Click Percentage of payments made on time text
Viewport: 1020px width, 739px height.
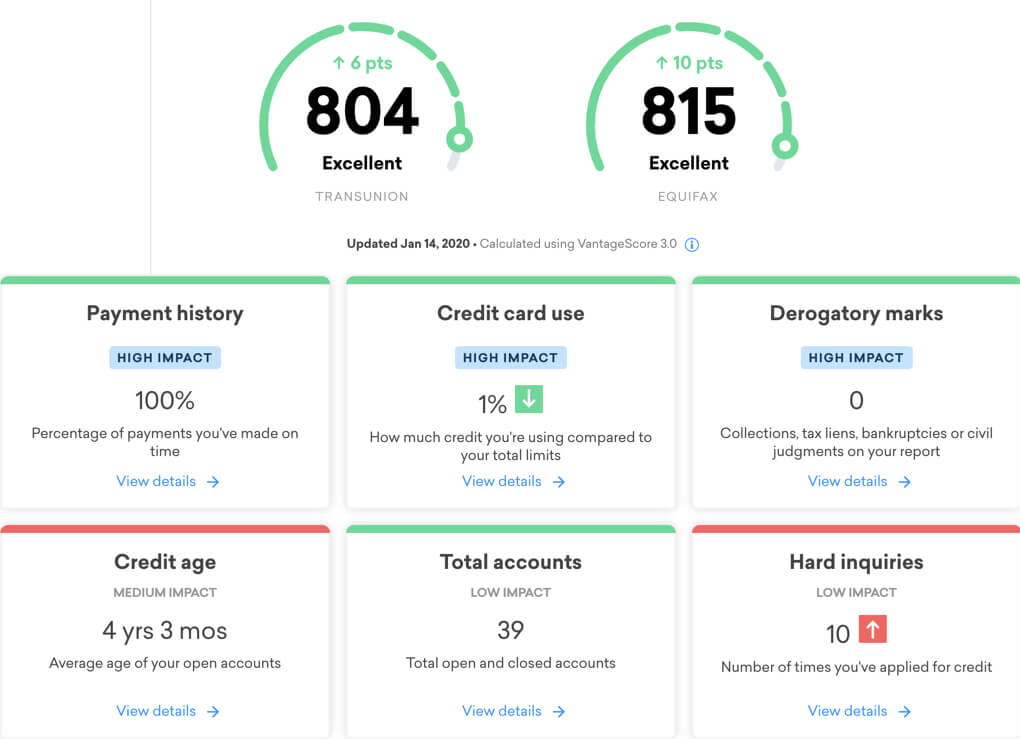coord(165,442)
